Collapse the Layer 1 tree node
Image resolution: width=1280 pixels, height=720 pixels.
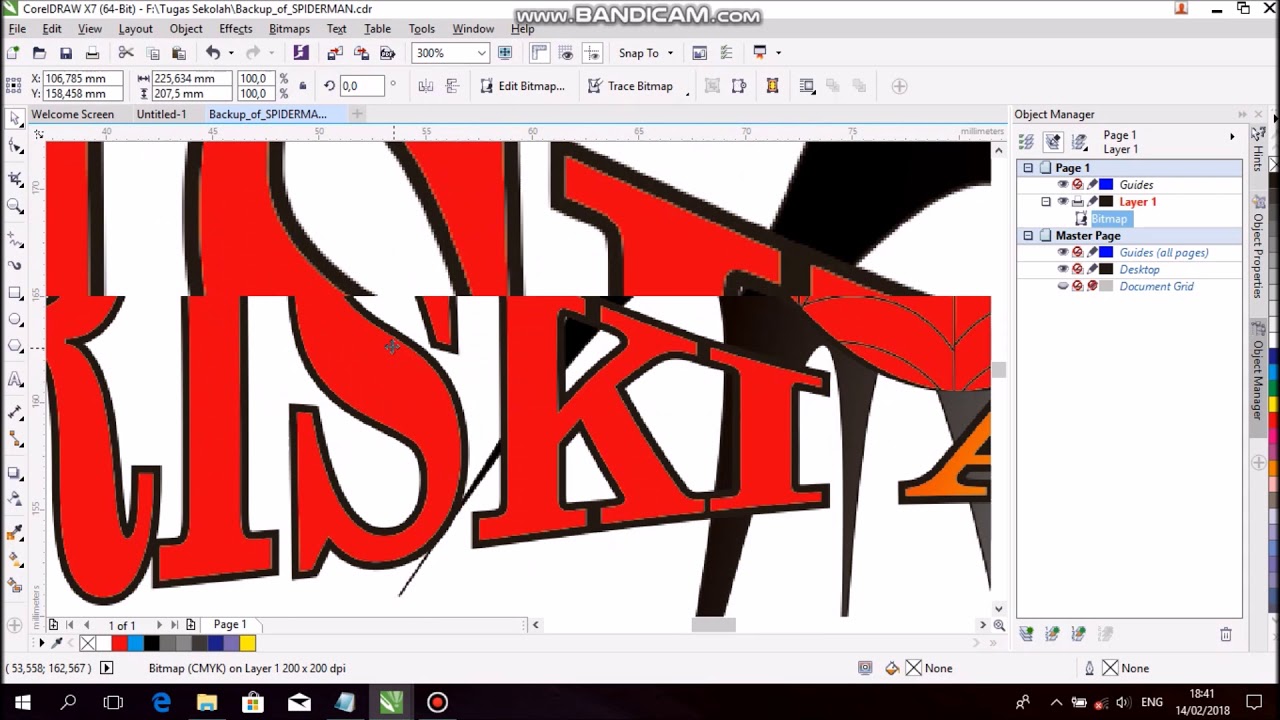tap(1046, 202)
